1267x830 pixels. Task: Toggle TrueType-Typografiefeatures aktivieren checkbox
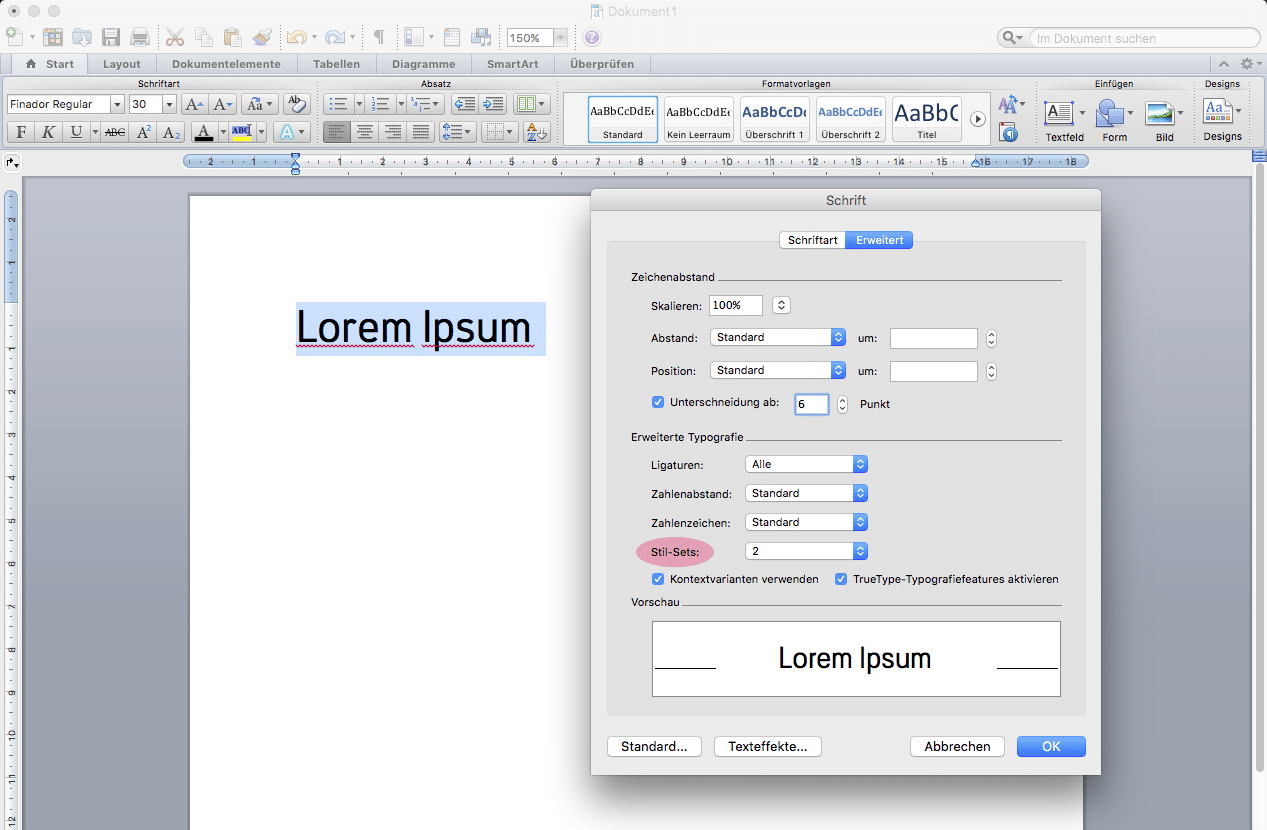841,579
